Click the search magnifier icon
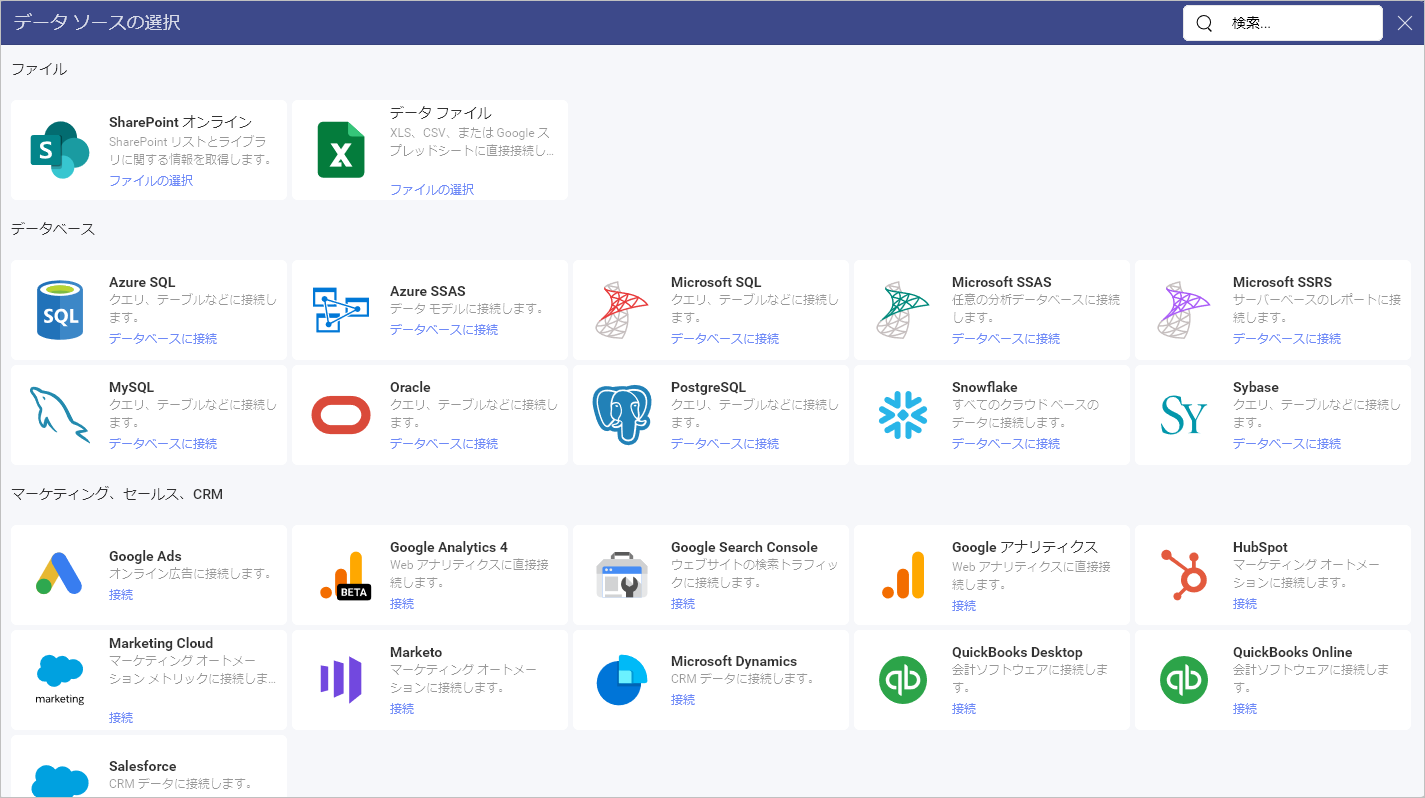 pyautogui.click(x=1204, y=23)
